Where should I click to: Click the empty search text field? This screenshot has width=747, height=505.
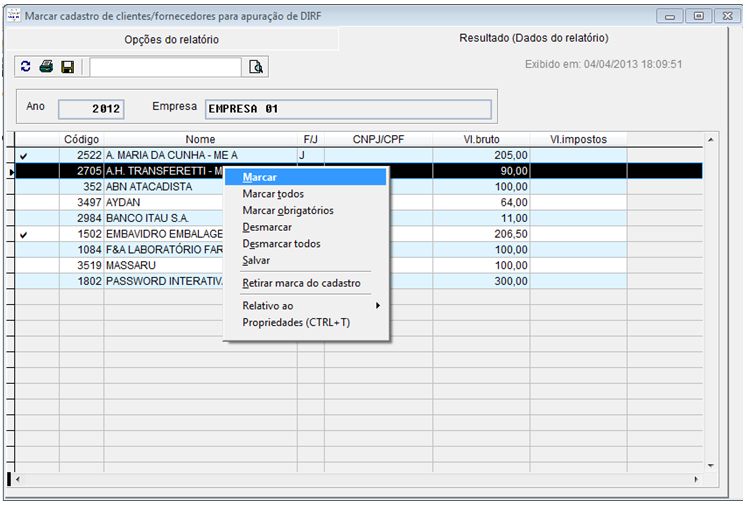coord(165,67)
